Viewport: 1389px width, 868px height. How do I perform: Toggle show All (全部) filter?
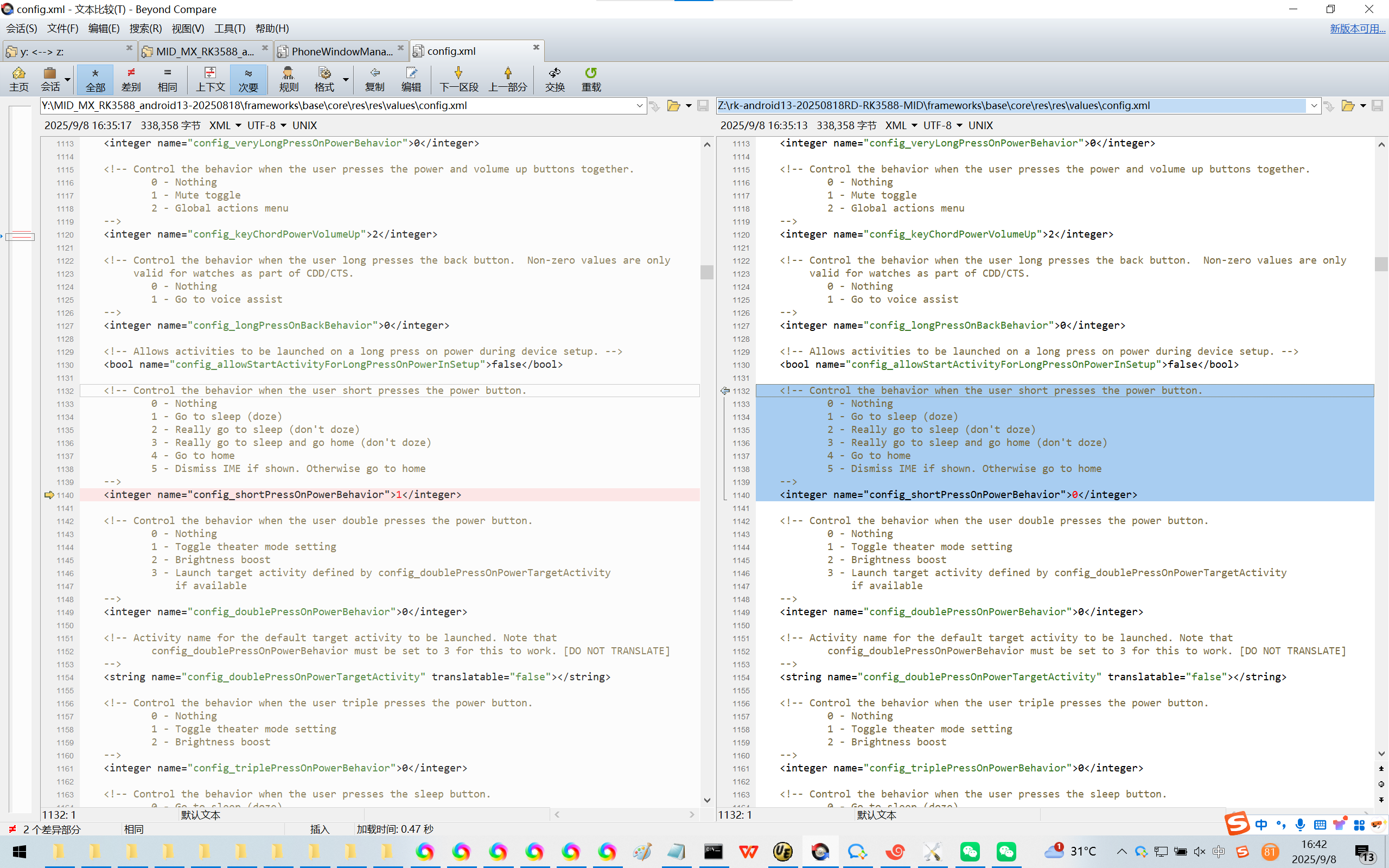(x=95, y=79)
